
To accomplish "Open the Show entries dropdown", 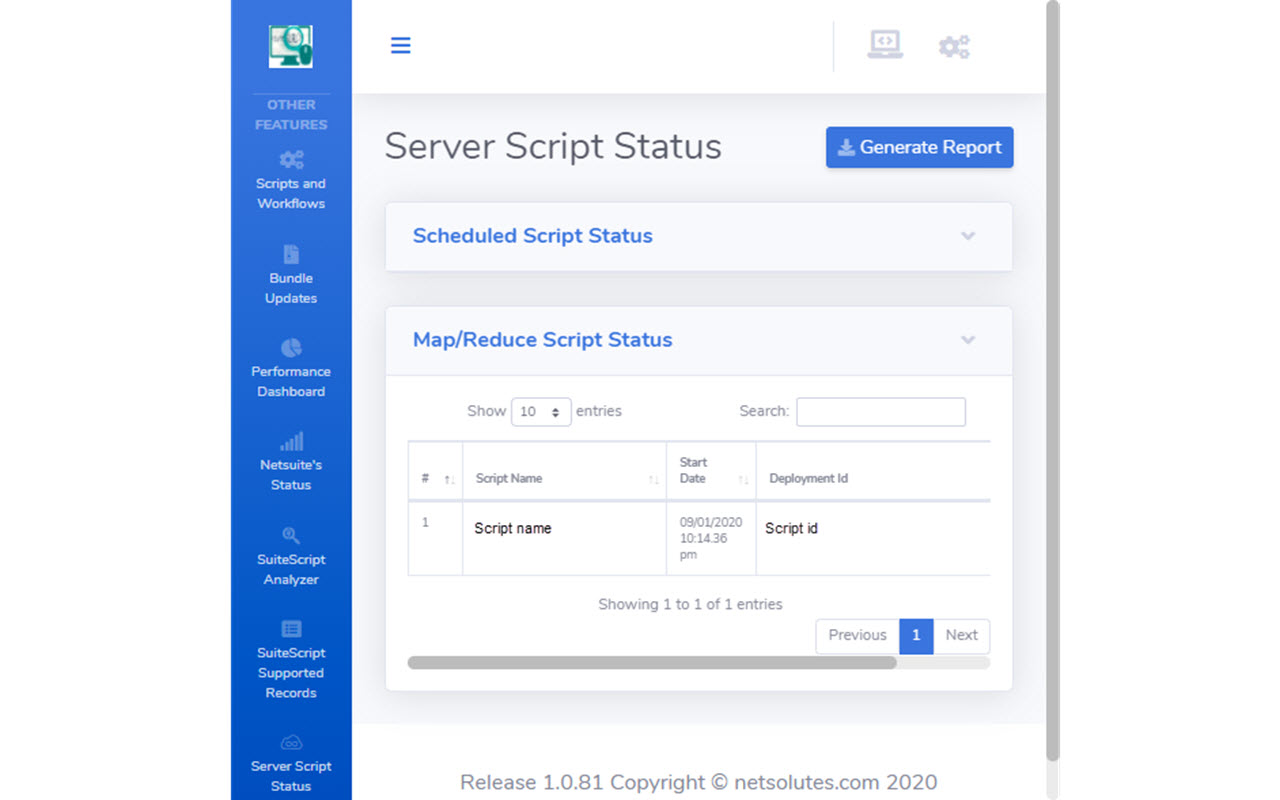I will coord(541,411).
